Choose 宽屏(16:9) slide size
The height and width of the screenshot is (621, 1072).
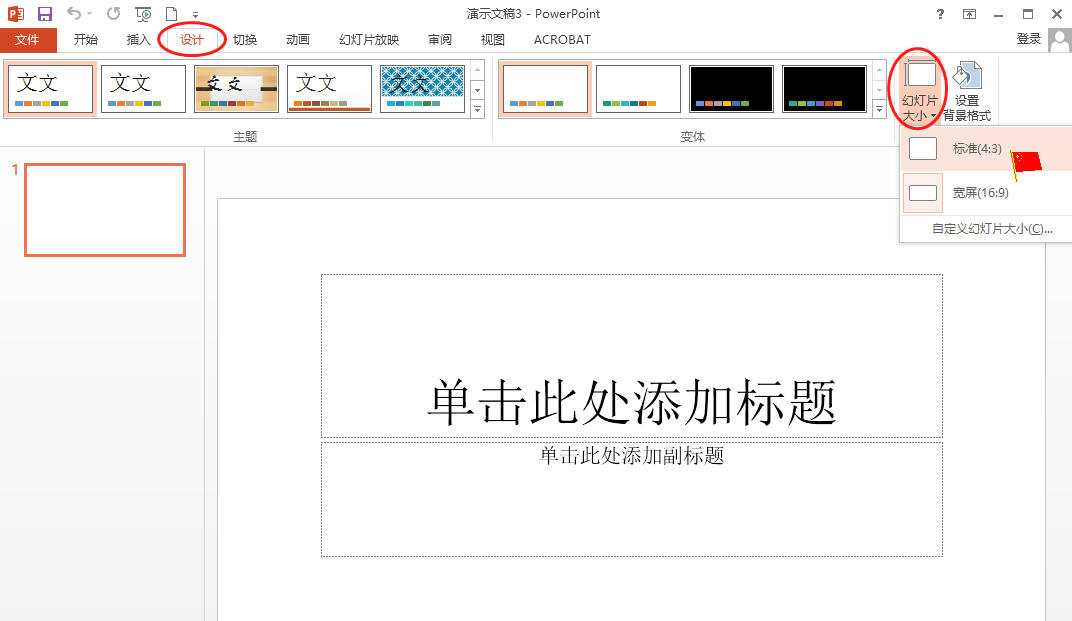[x=984, y=193]
